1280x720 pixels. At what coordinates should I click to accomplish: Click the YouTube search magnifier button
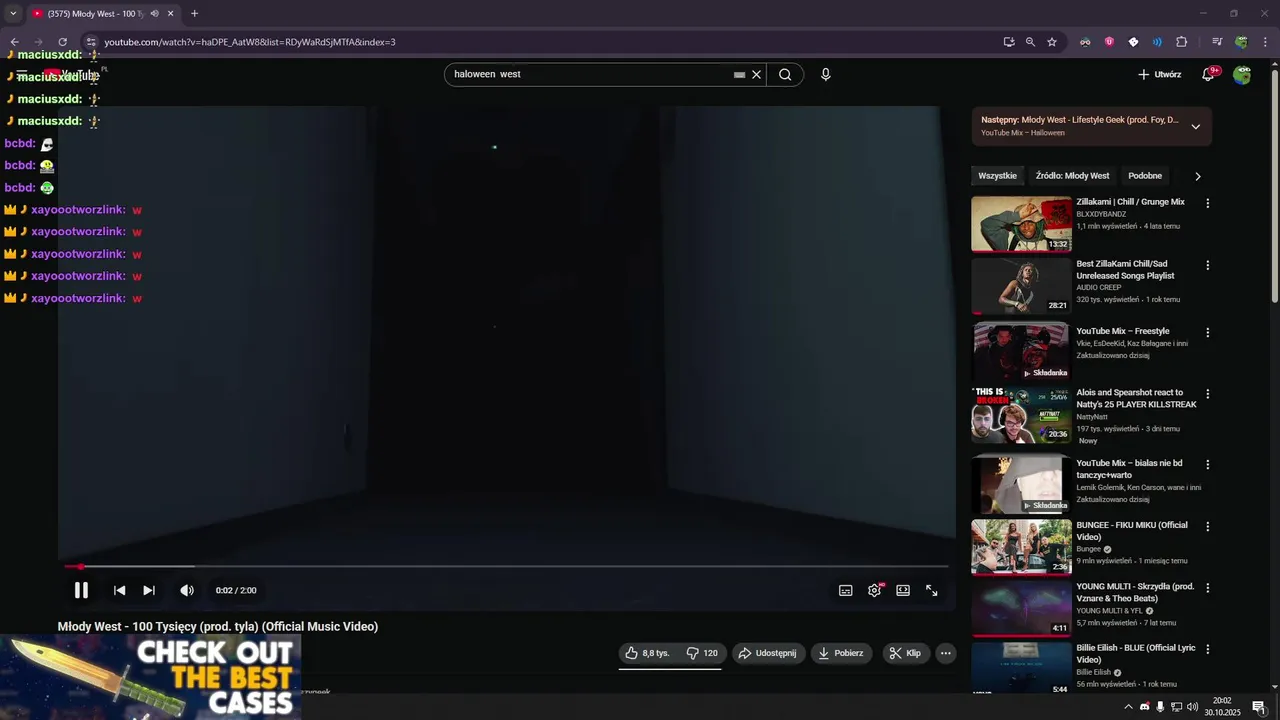pos(785,74)
